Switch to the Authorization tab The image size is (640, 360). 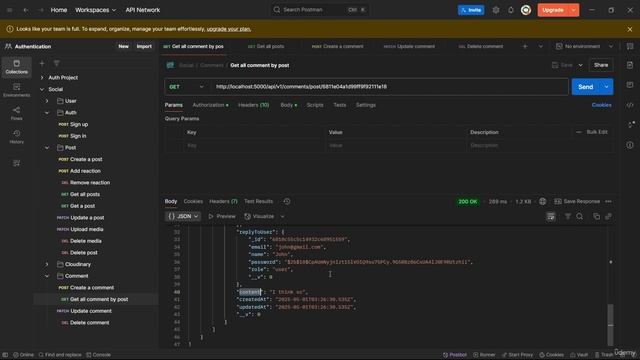tap(210, 105)
